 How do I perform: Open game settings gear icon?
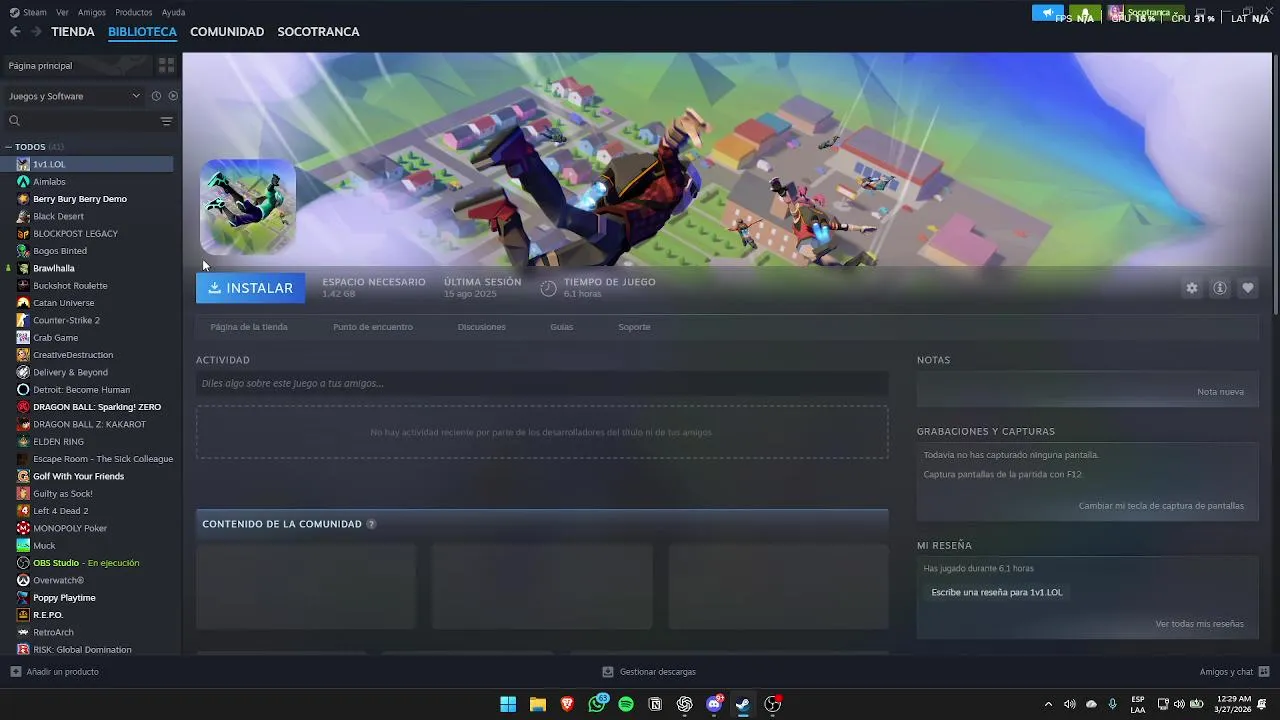1192,288
